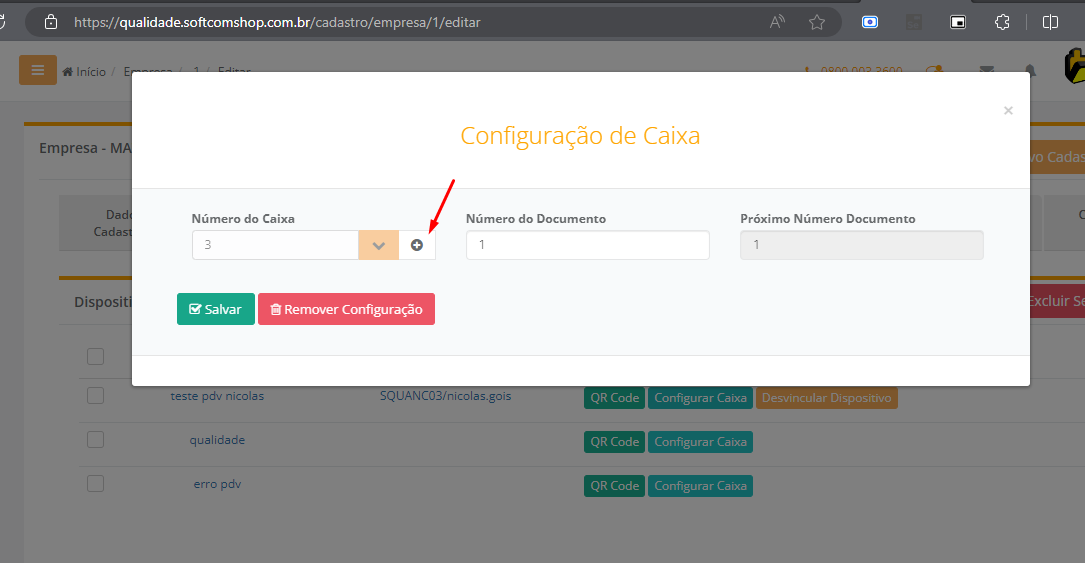This screenshot has height=563, width=1085.
Task: Select the Número do Caixa field showing 3
Action: point(275,245)
